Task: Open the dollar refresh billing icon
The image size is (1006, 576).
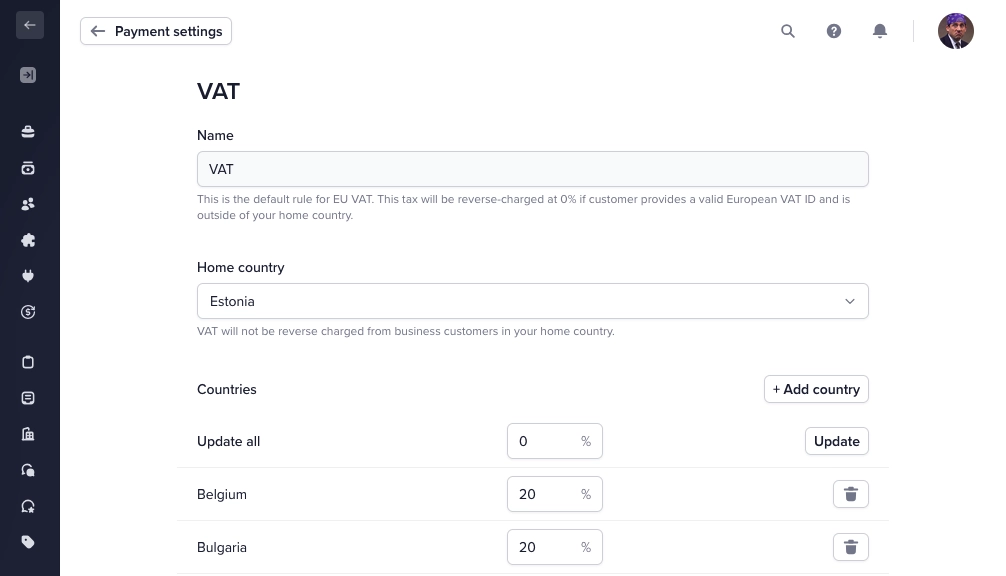Action: (28, 312)
